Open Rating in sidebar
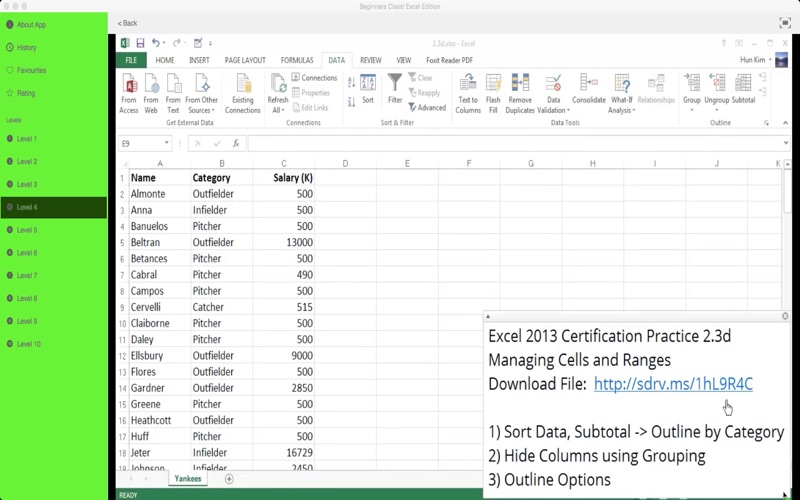Viewport: 800px width, 500px height. coord(26,93)
